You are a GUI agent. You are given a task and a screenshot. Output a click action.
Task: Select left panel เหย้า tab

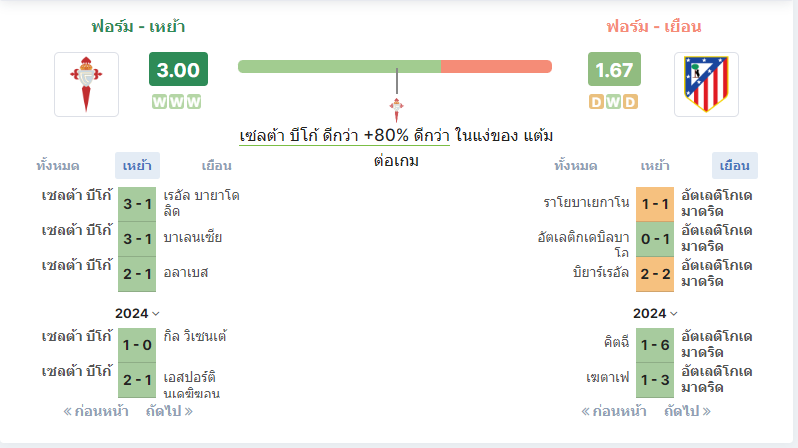coord(137,165)
